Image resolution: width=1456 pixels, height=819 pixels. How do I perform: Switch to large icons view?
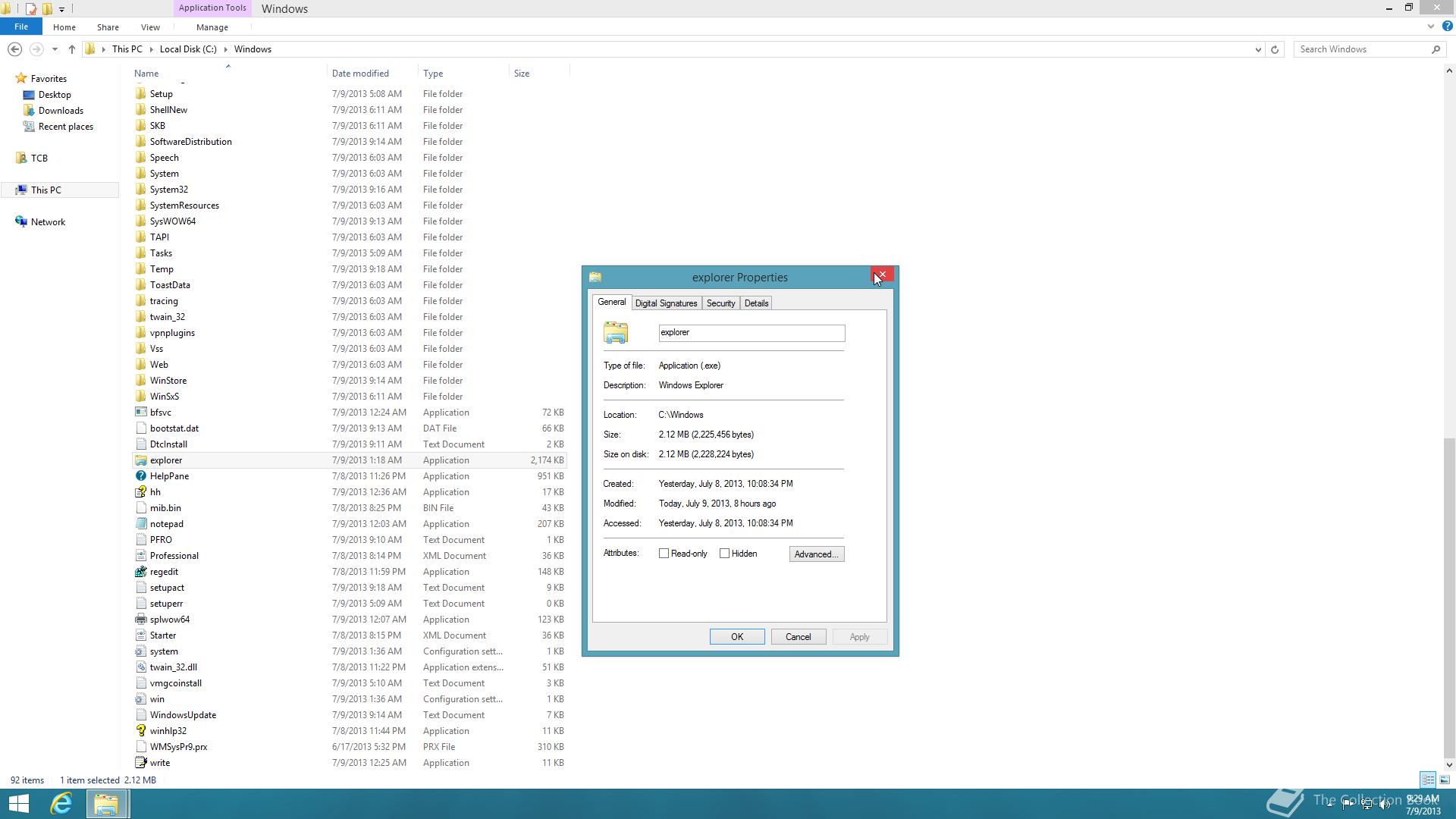[1445, 780]
